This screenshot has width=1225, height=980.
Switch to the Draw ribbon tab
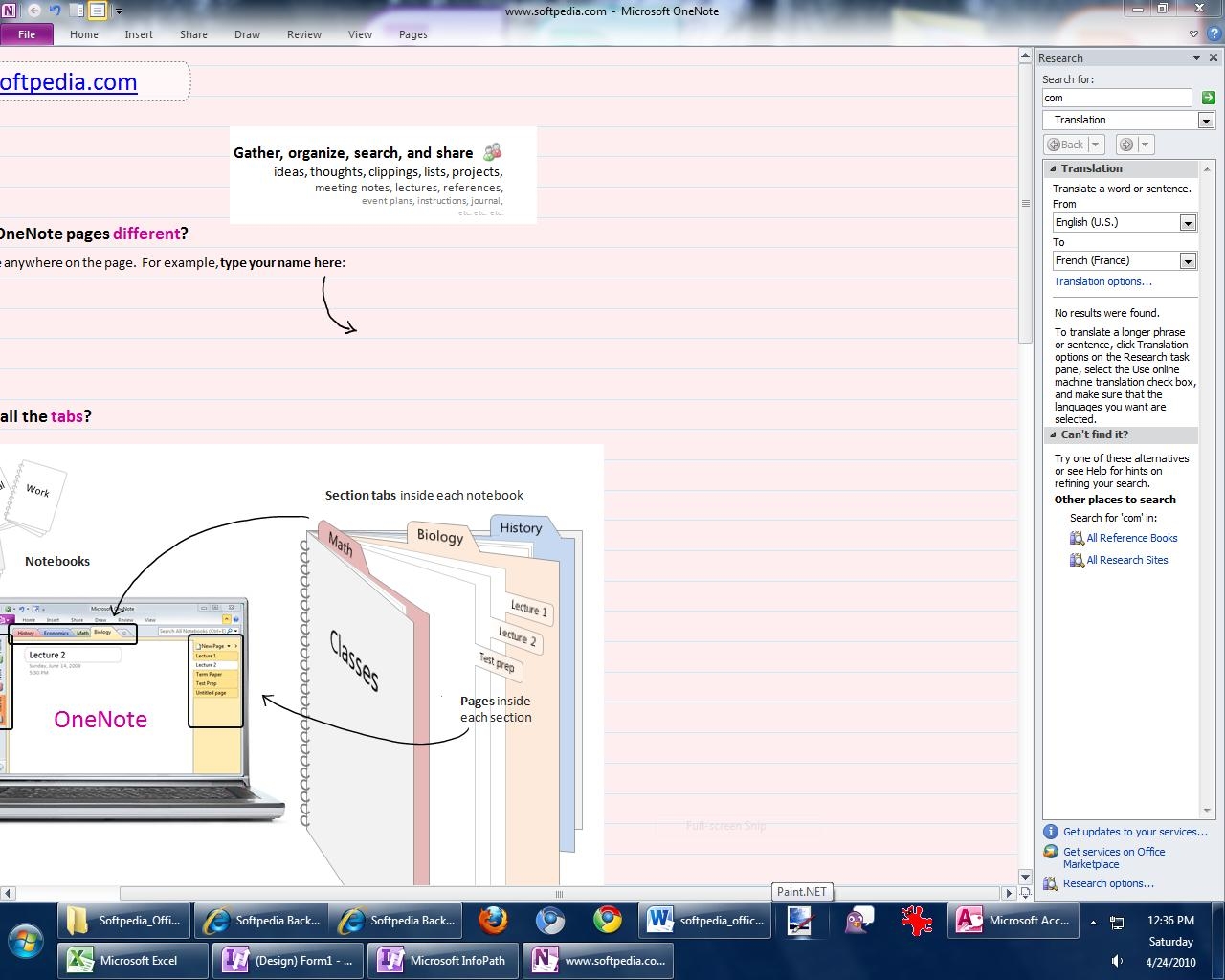247,34
